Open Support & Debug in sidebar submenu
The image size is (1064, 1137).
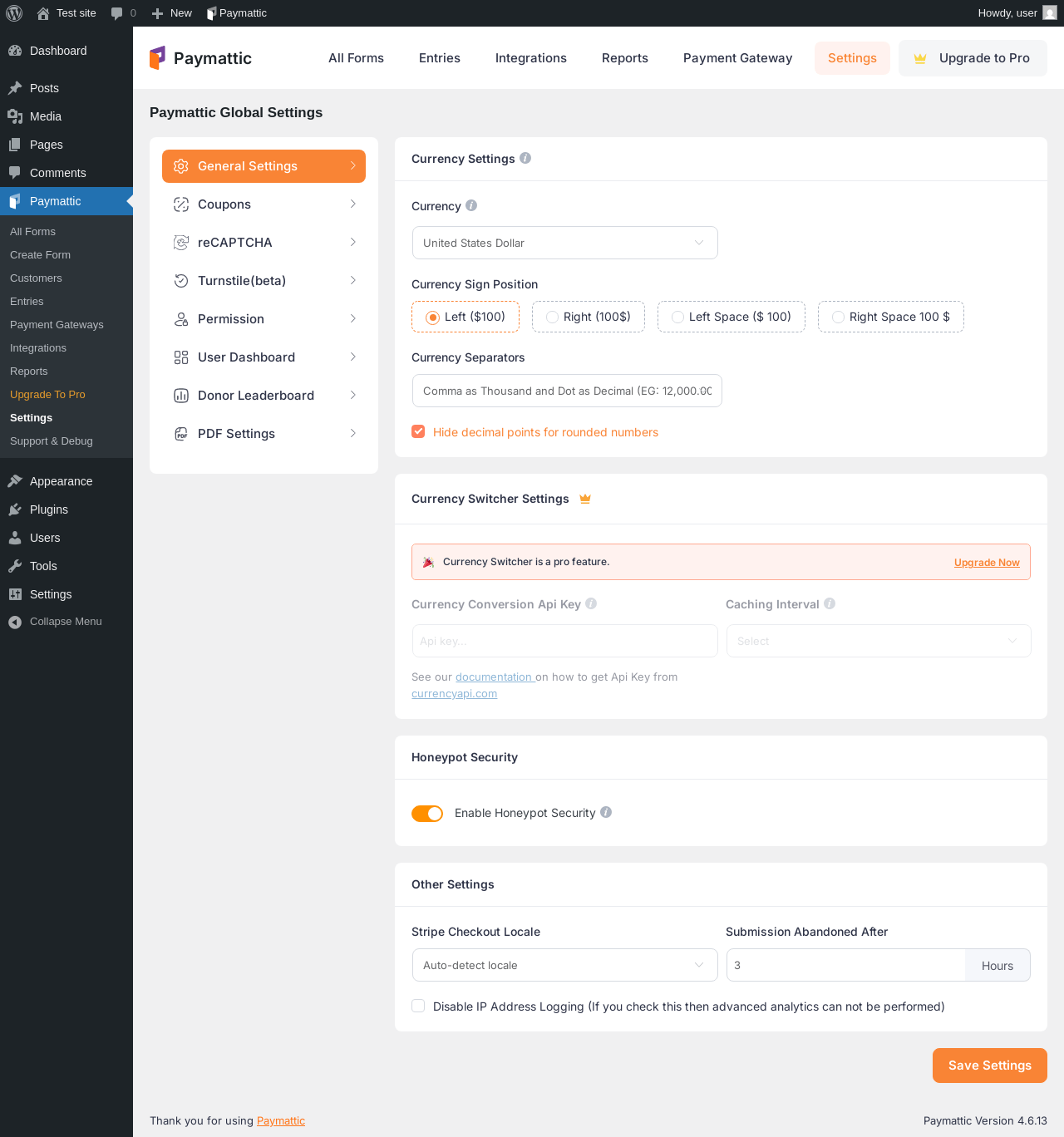[x=52, y=441]
